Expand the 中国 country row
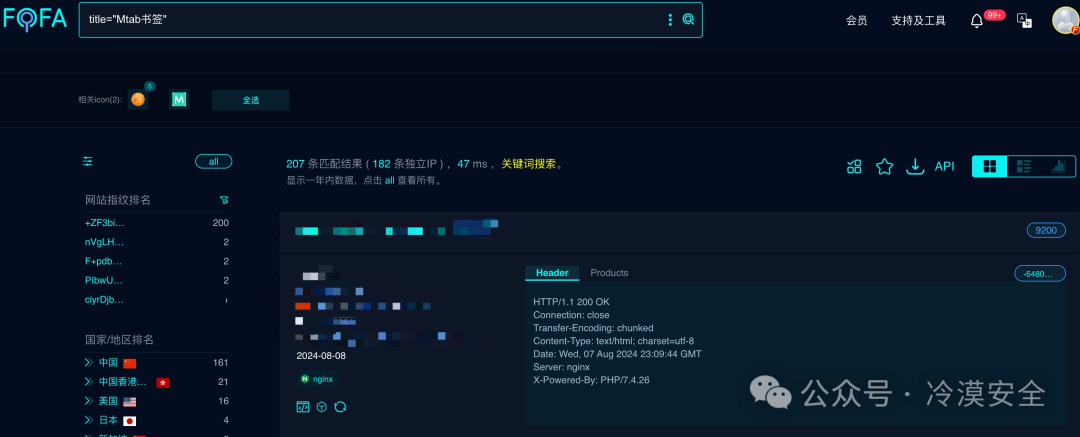The height and width of the screenshot is (437, 1080). tap(89, 363)
